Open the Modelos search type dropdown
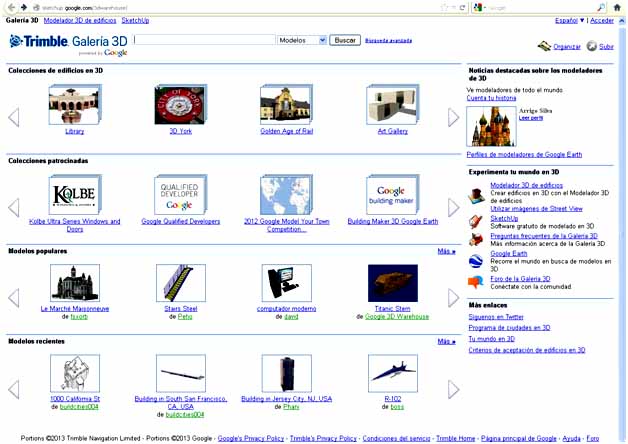This screenshot has height=444, width=628. coord(302,40)
